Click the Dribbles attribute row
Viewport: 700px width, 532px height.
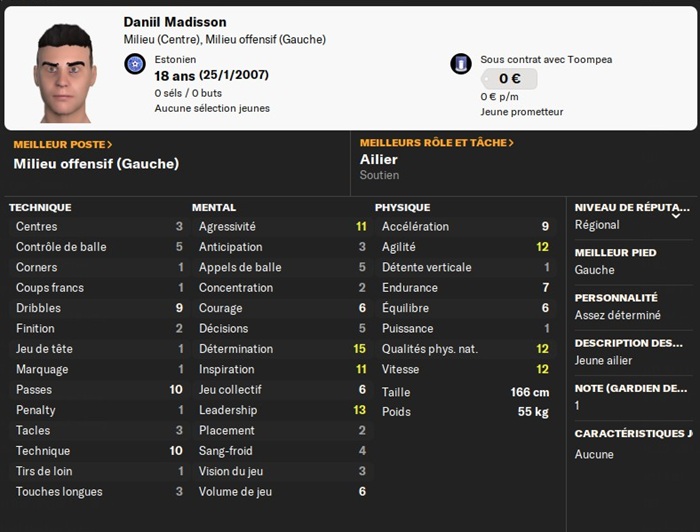pyautogui.click(x=99, y=308)
